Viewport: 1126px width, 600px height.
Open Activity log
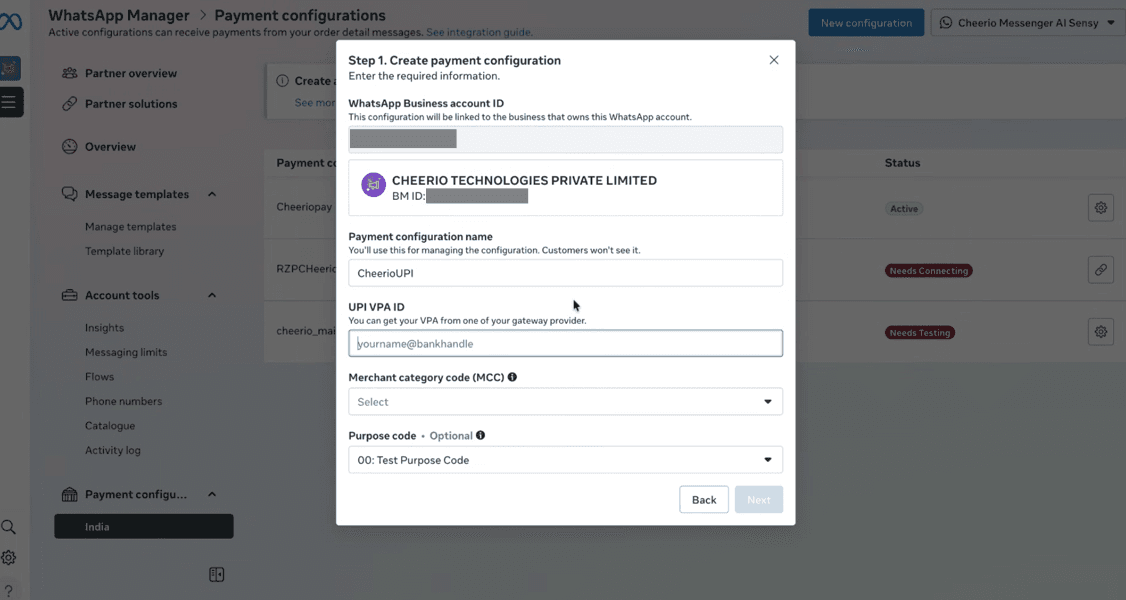tap(113, 450)
